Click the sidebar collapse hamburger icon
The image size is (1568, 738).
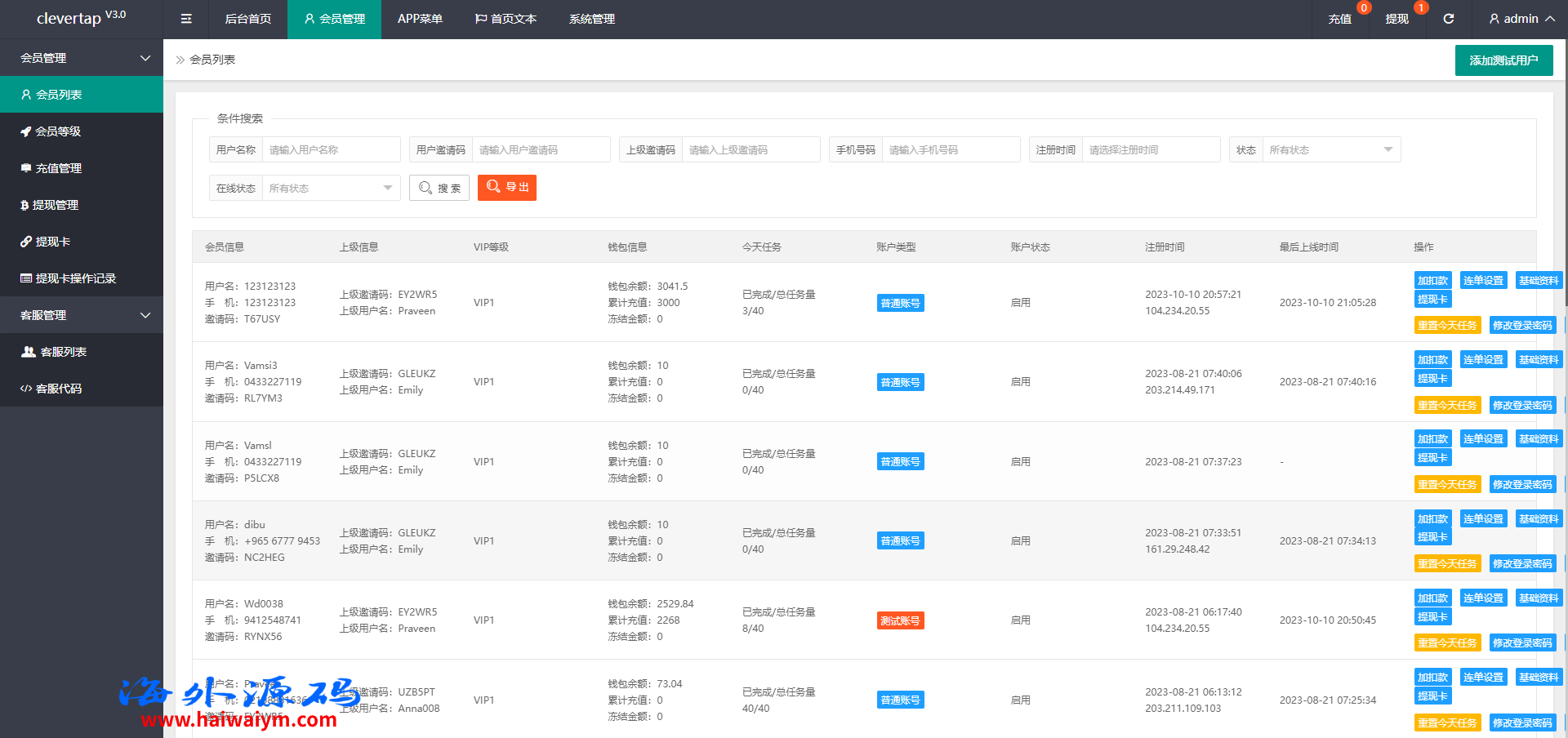coord(186,19)
